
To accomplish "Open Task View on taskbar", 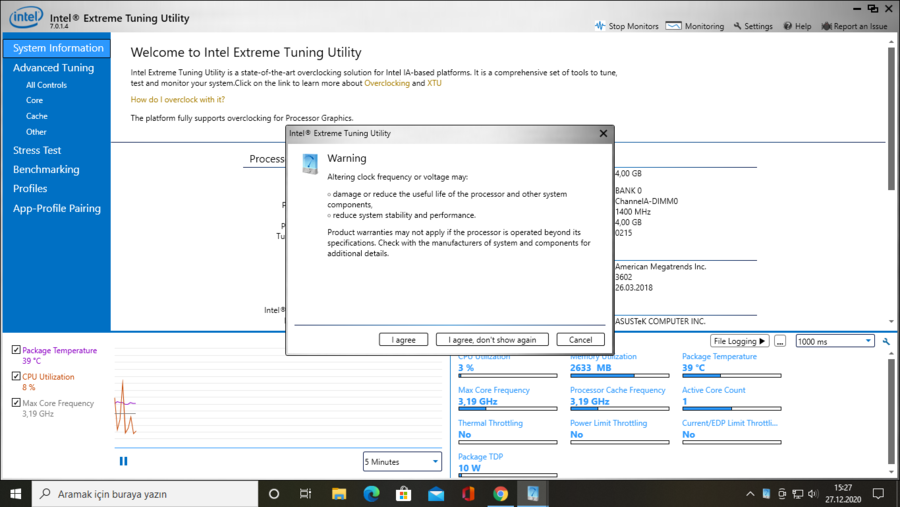I will pyautogui.click(x=305, y=494).
